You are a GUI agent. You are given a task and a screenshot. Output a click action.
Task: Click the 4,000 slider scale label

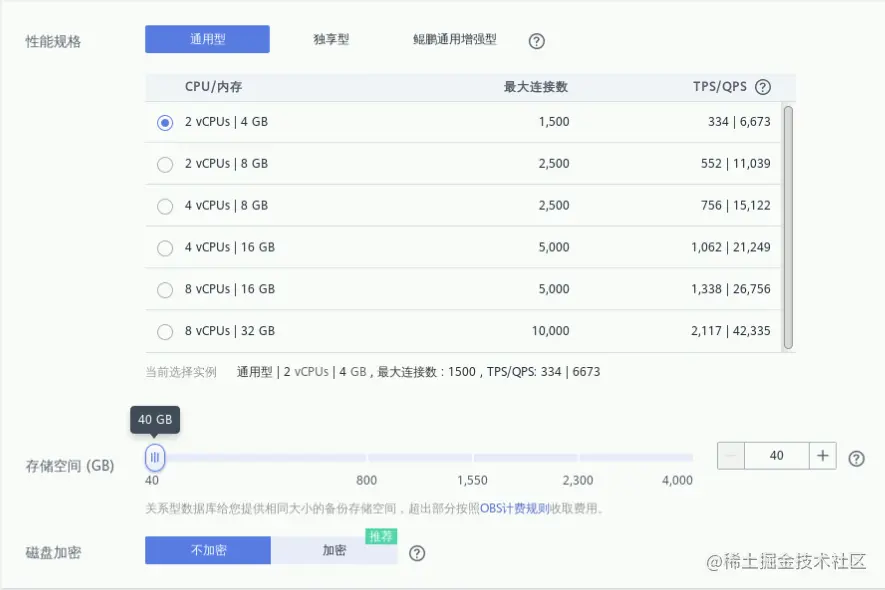tap(677, 480)
